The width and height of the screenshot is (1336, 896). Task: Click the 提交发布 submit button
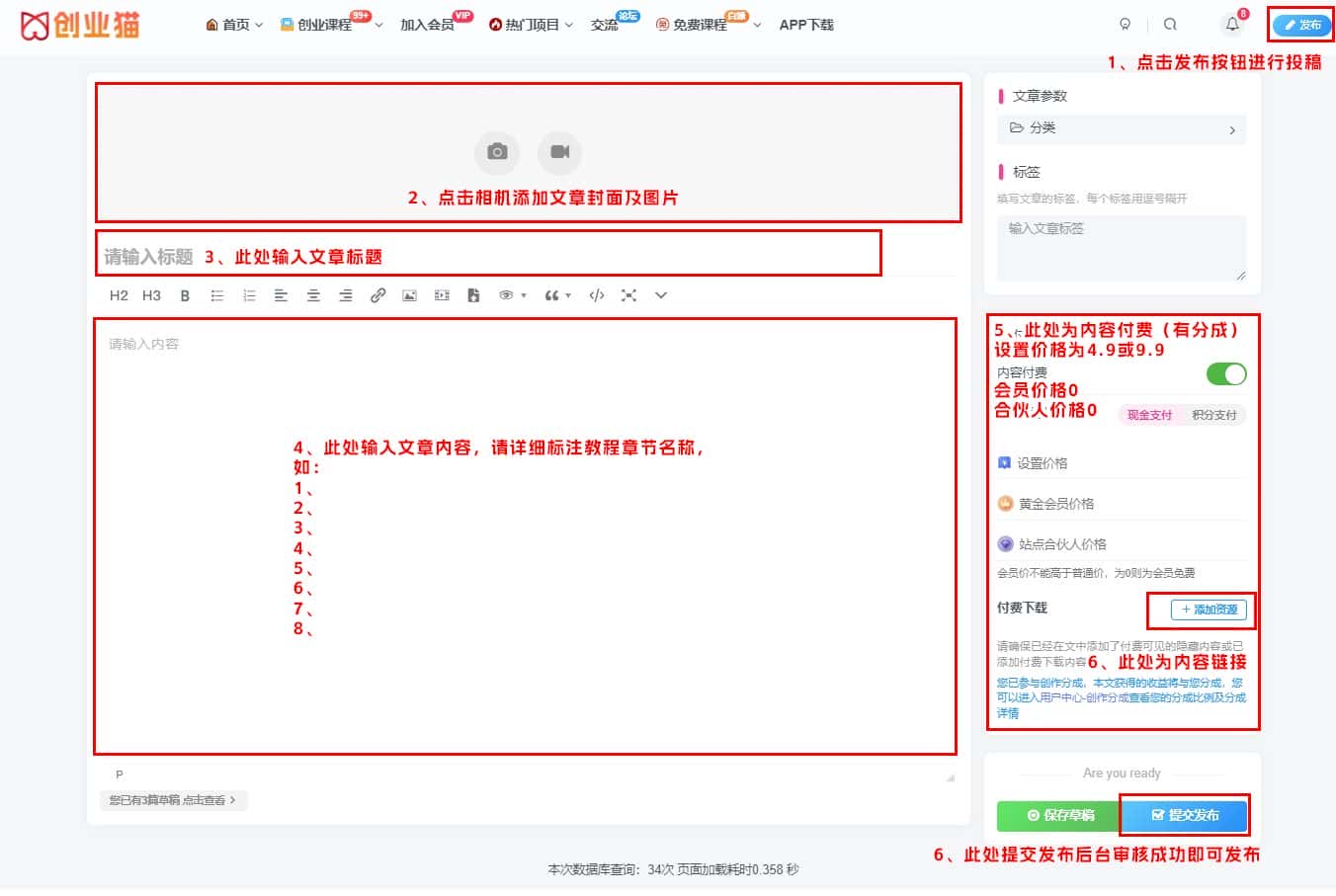tap(1184, 816)
